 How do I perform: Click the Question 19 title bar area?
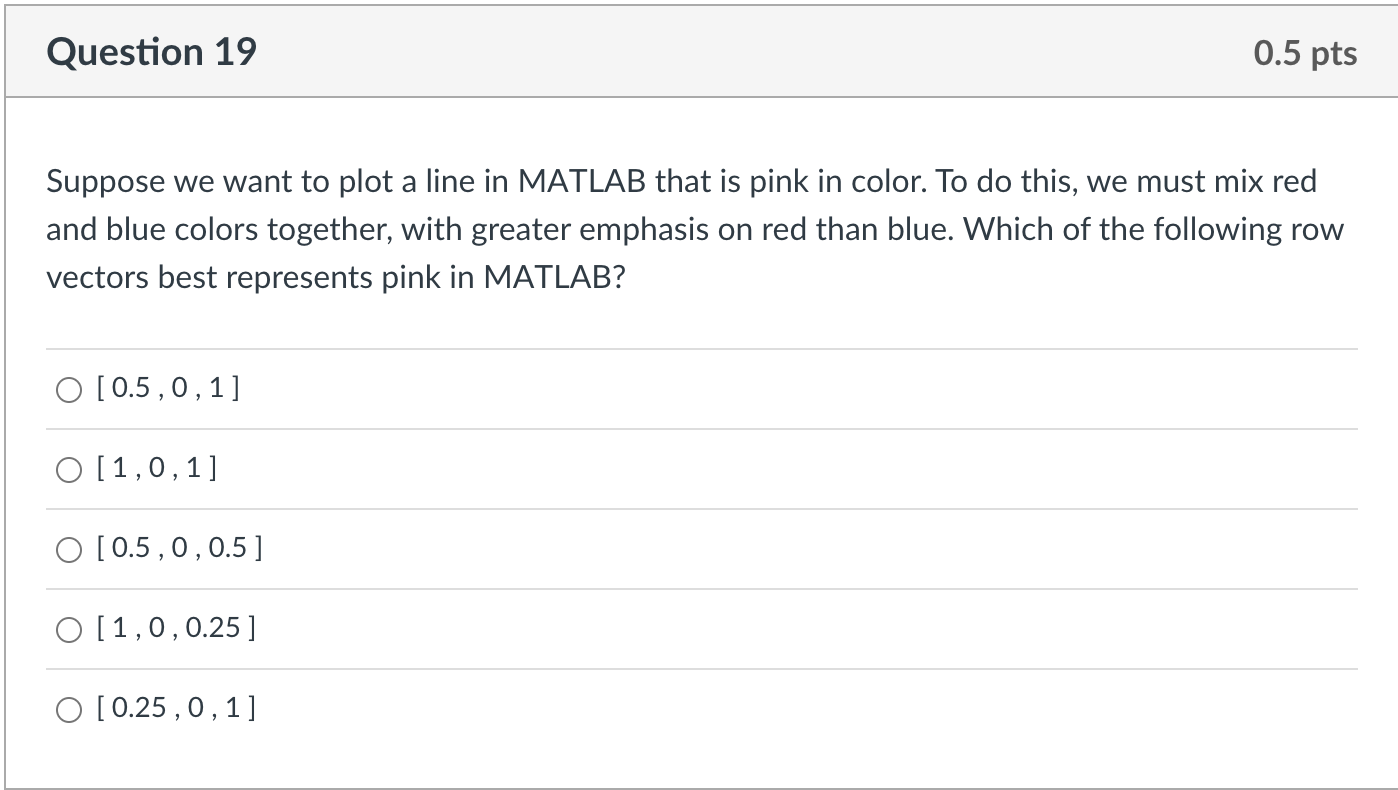(x=600, y=51)
